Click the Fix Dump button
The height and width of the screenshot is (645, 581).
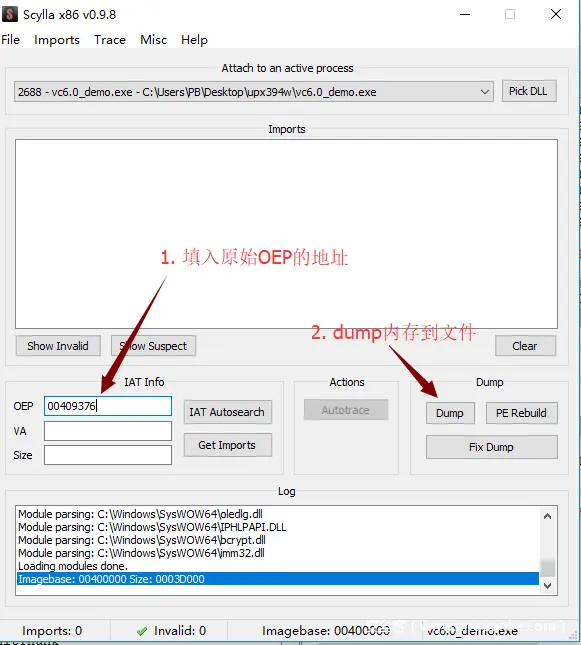click(492, 447)
